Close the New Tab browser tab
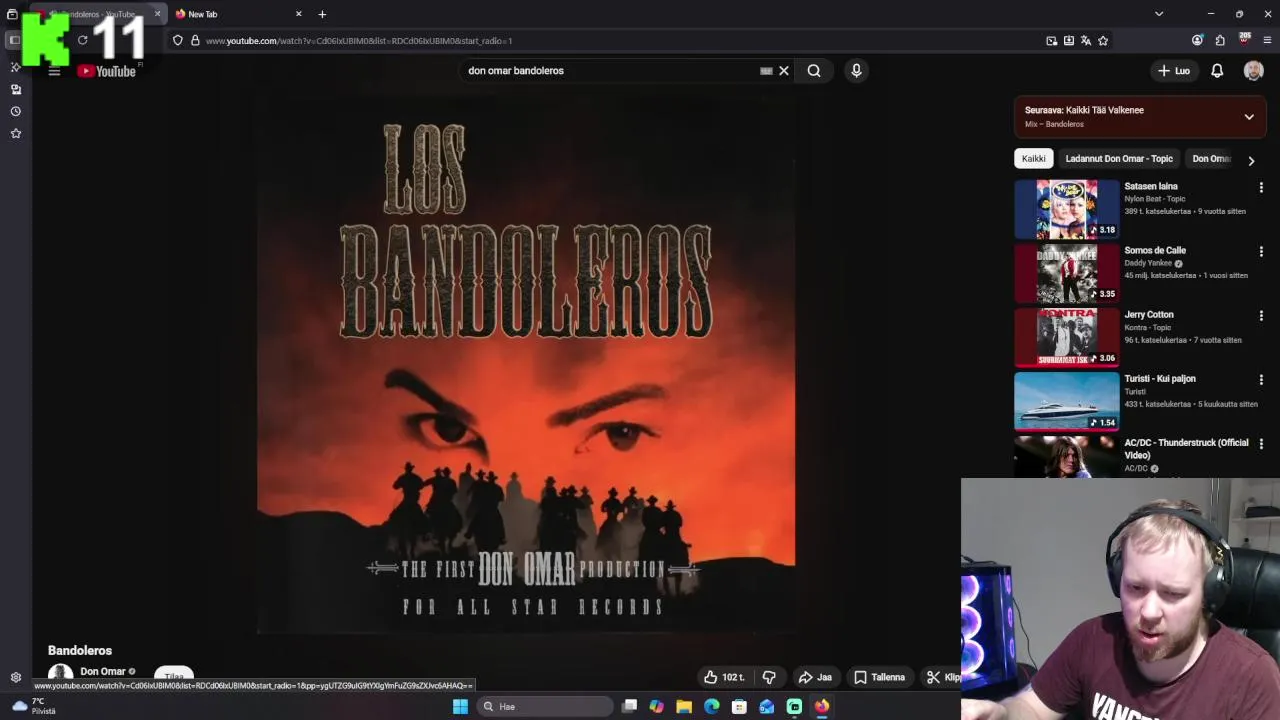 [298, 14]
